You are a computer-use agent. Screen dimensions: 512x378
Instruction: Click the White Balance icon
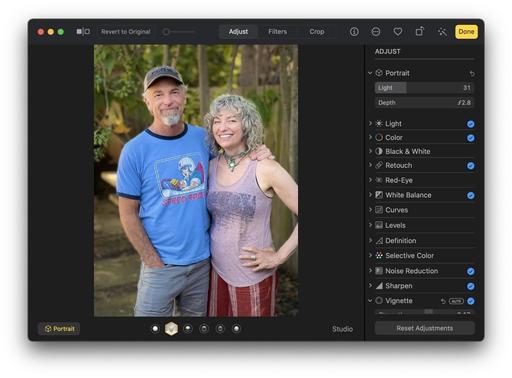[x=379, y=195]
